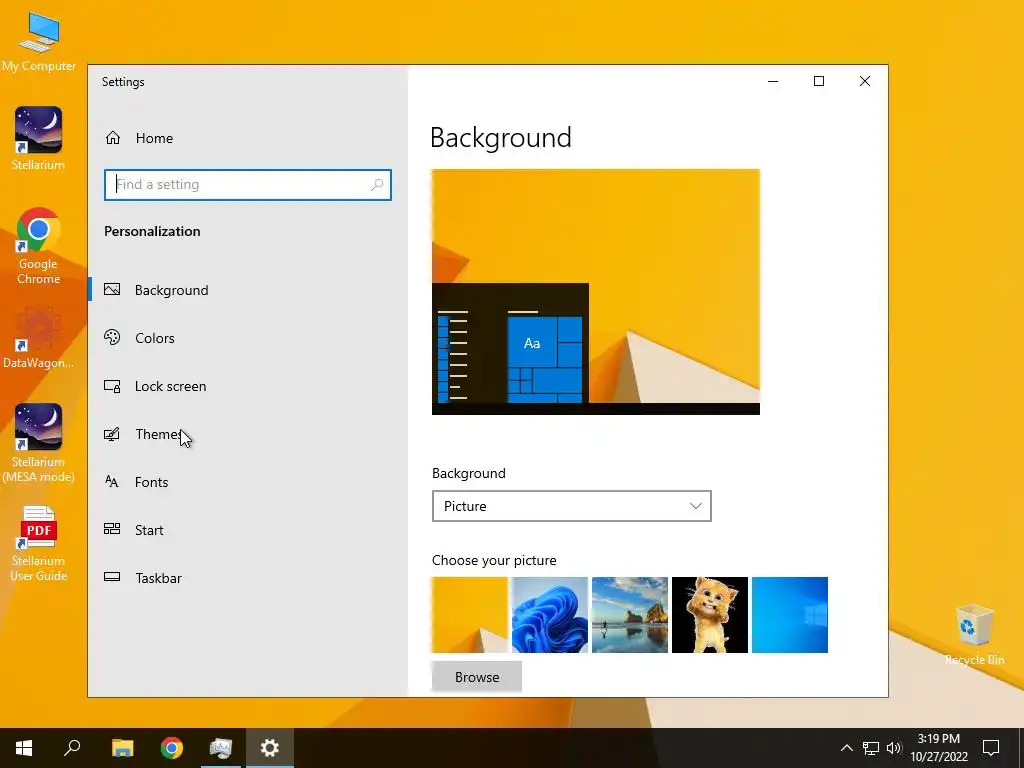Minimize the Settings window

773,81
